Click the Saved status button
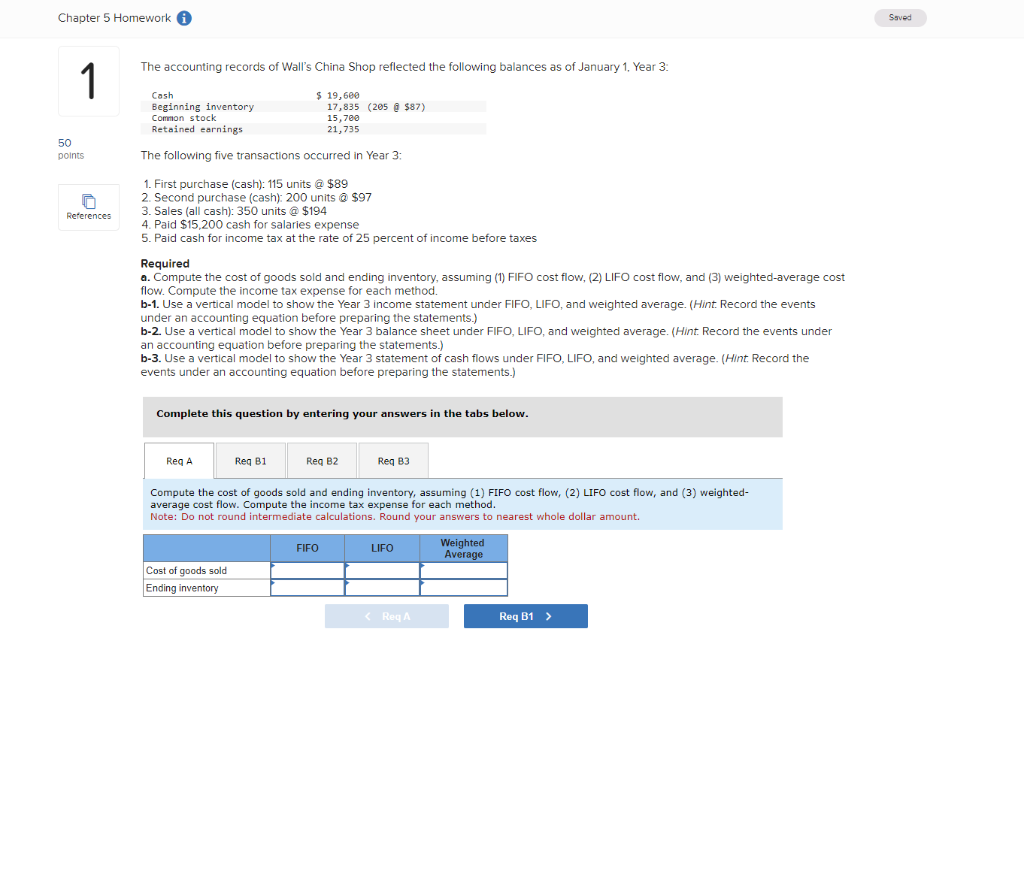Viewport: 1024px width, 889px height. (899, 18)
